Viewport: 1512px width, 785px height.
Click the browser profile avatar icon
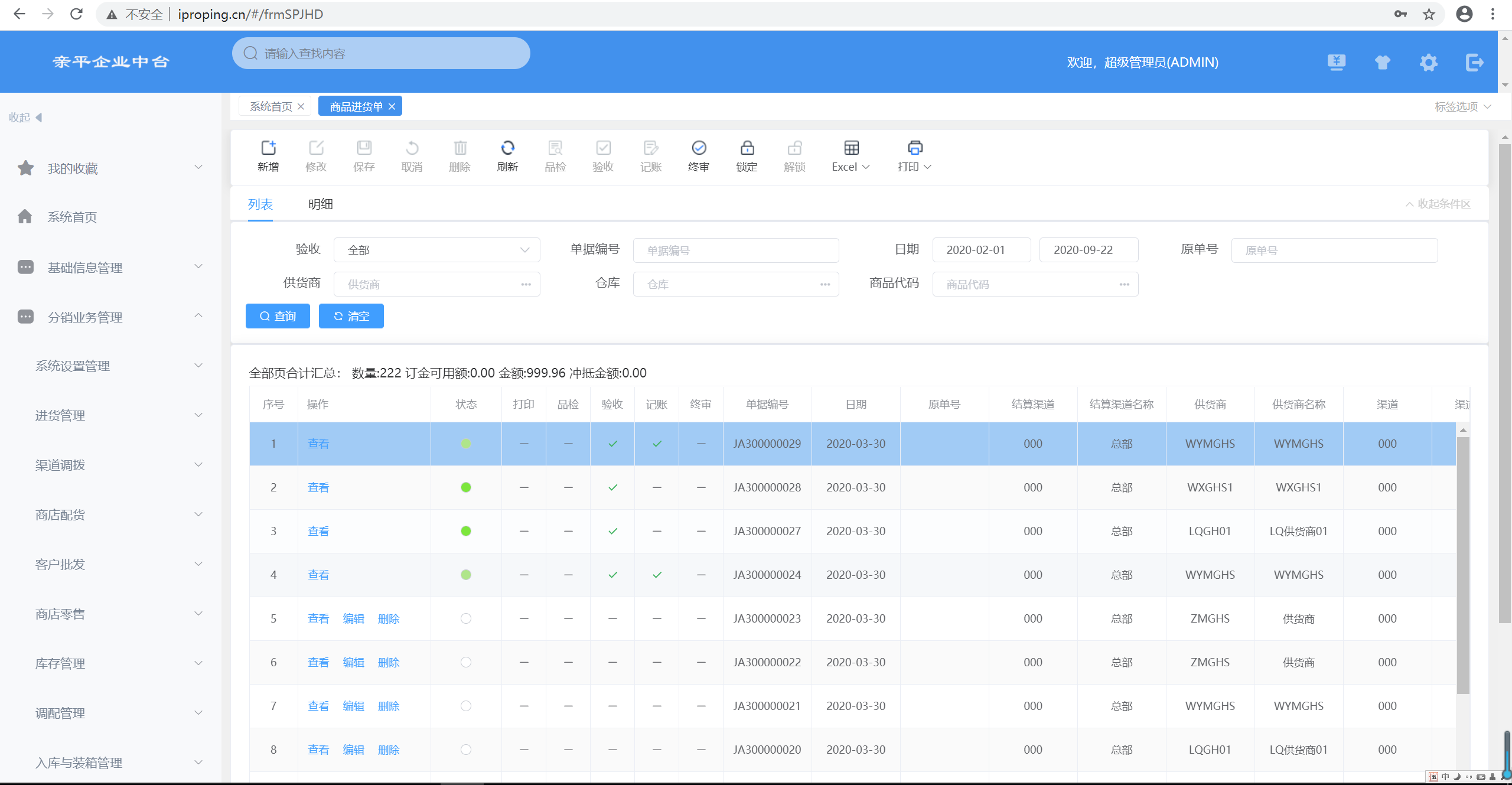tap(1464, 14)
